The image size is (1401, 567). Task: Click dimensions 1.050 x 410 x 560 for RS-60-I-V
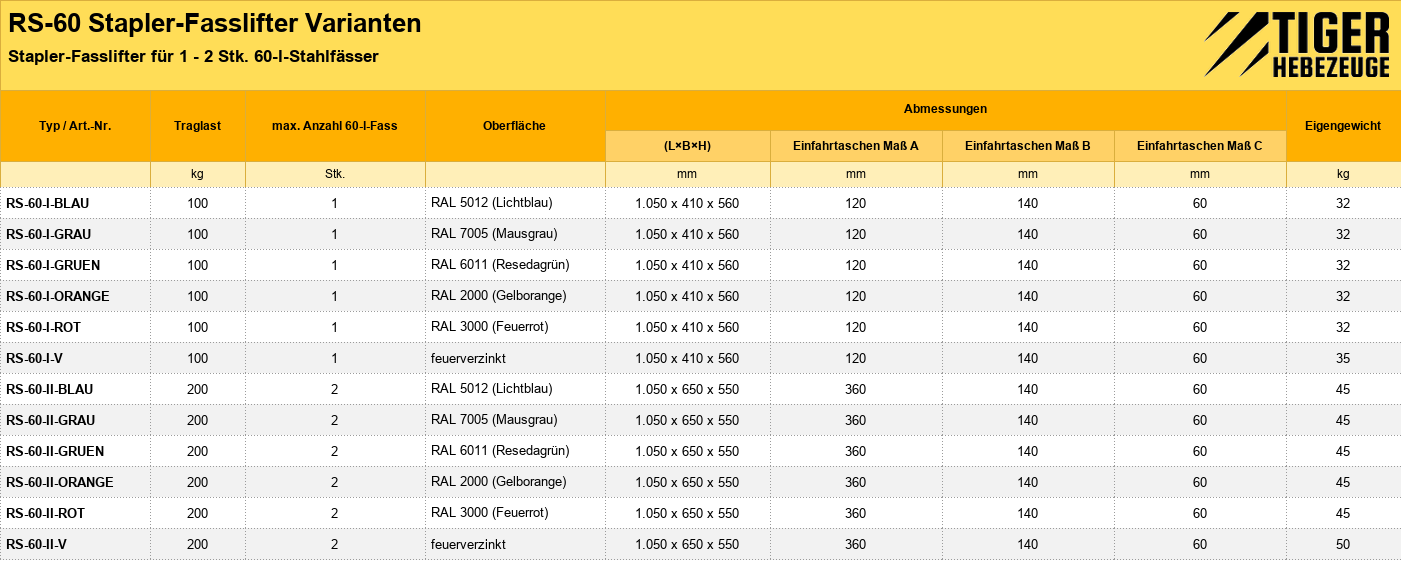[x=687, y=358]
